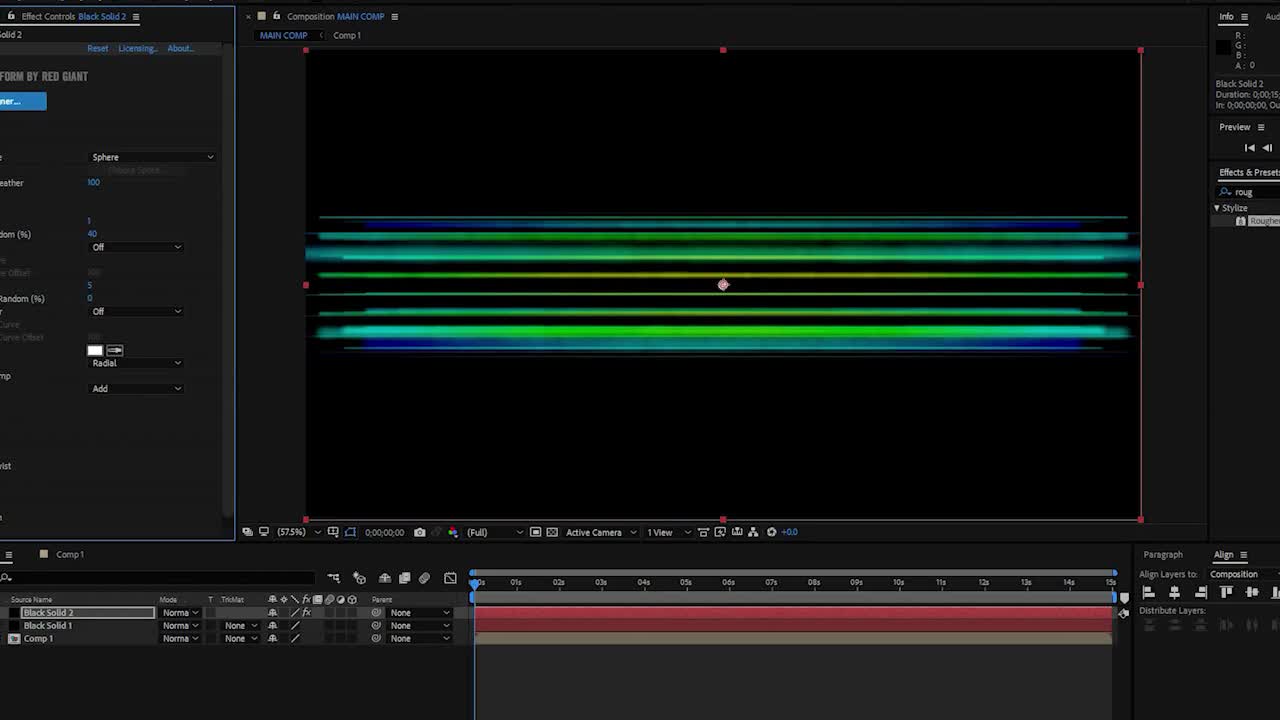1280x720 pixels.
Task: Open the Licensing link
Action: (137, 48)
